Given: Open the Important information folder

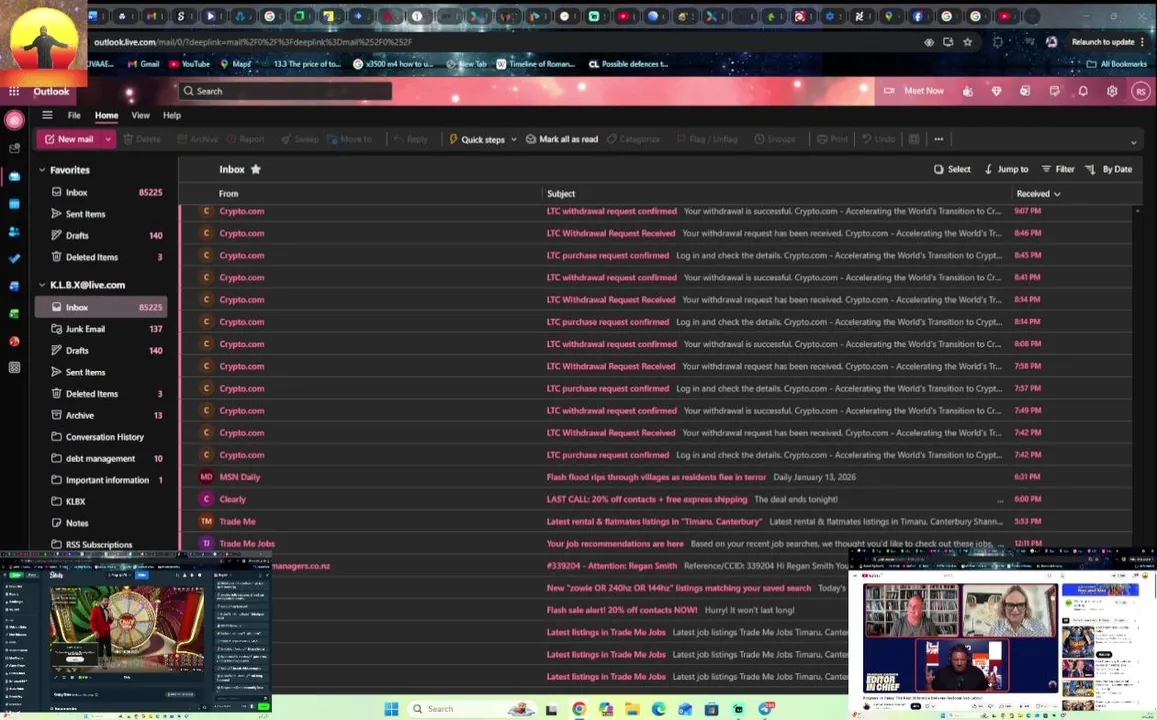Looking at the screenshot, I should pos(101,480).
